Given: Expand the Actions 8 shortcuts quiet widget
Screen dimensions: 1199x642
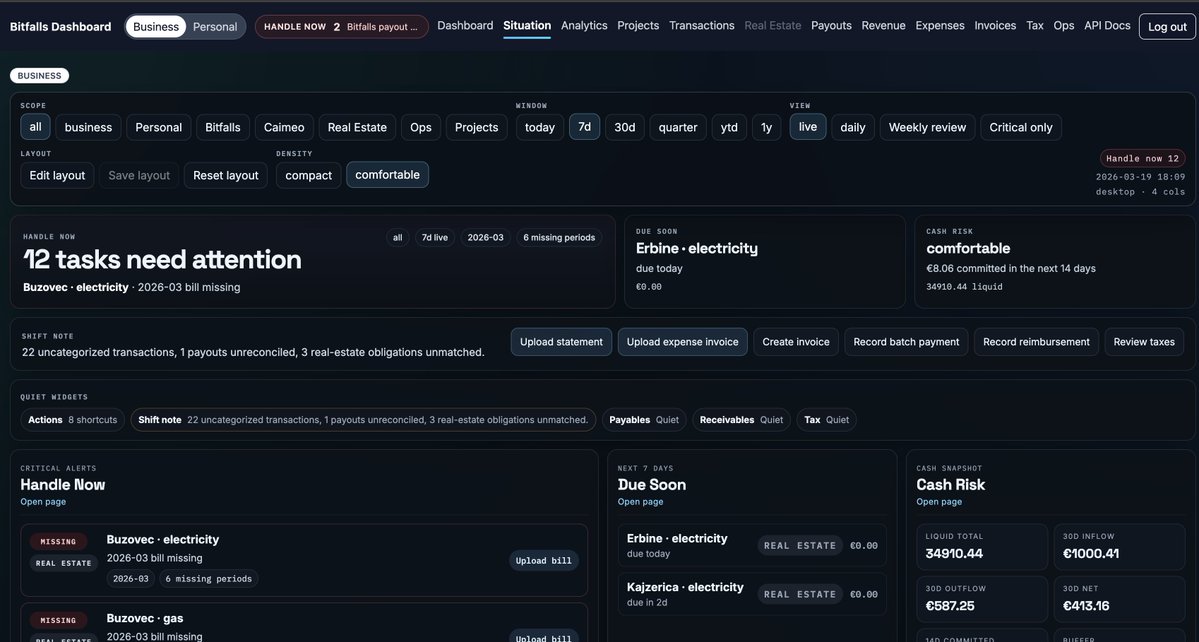Looking at the screenshot, I should (73, 420).
